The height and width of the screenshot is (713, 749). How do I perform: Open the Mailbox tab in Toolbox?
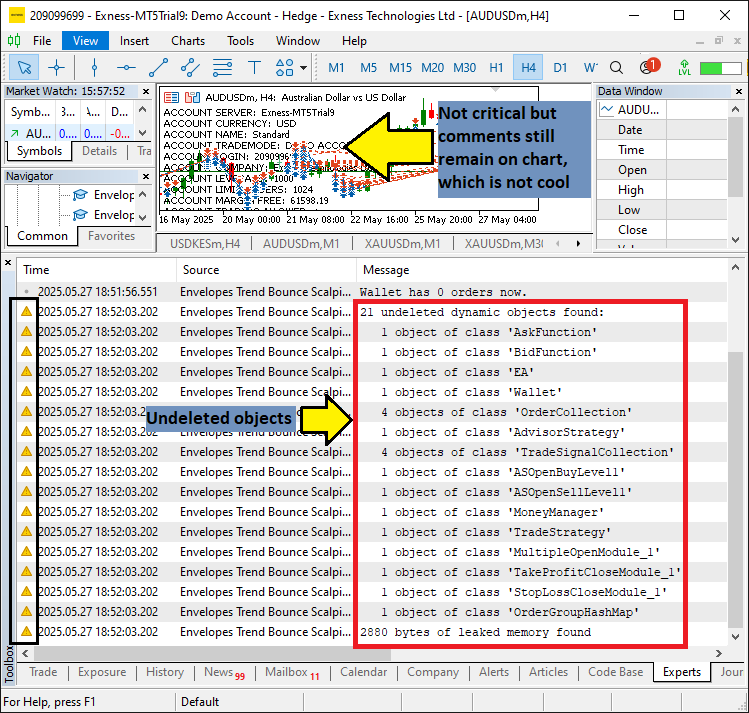(292, 672)
